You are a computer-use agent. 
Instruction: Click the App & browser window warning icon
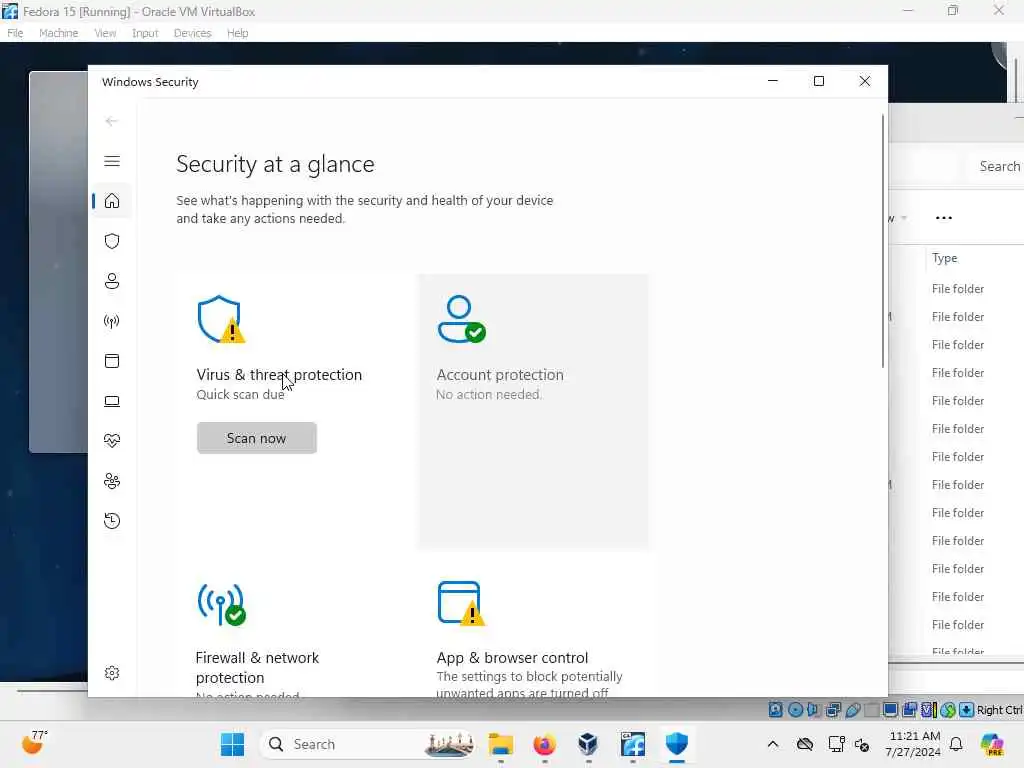tap(461, 603)
